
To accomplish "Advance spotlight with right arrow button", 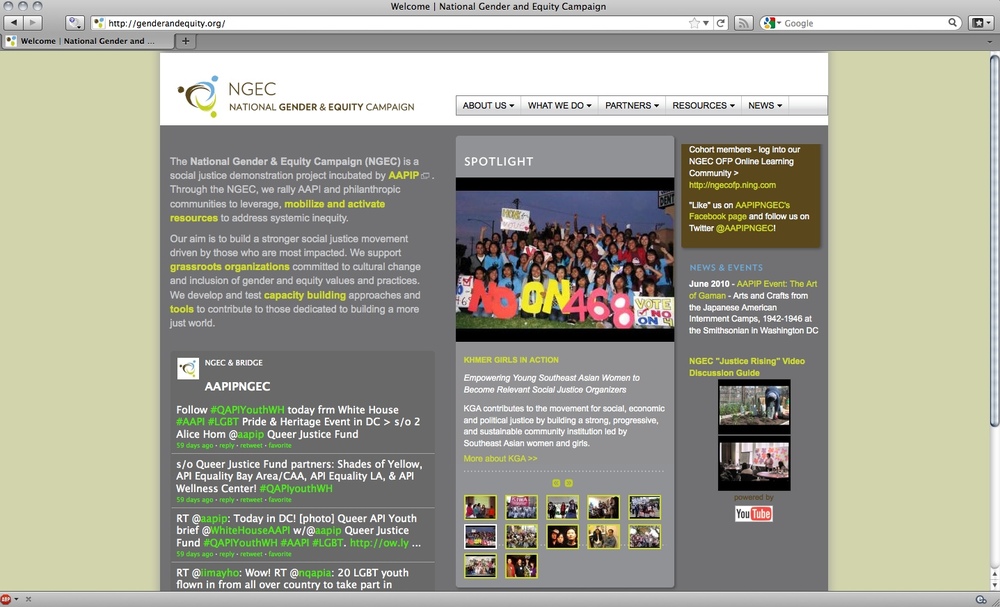I will point(569,483).
